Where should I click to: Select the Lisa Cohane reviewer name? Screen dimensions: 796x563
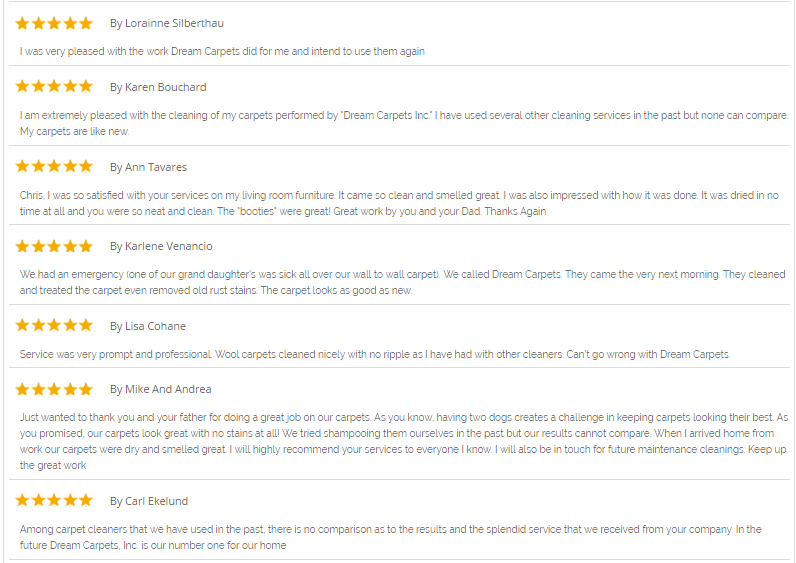(x=148, y=326)
